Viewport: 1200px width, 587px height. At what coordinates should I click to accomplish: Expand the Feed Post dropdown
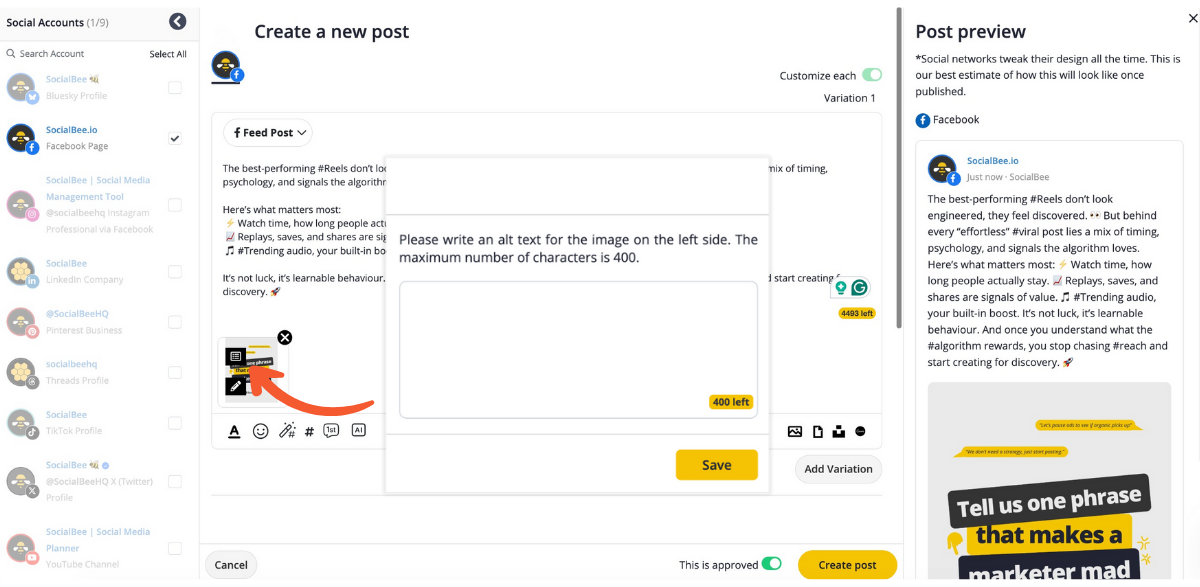point(268,132)
